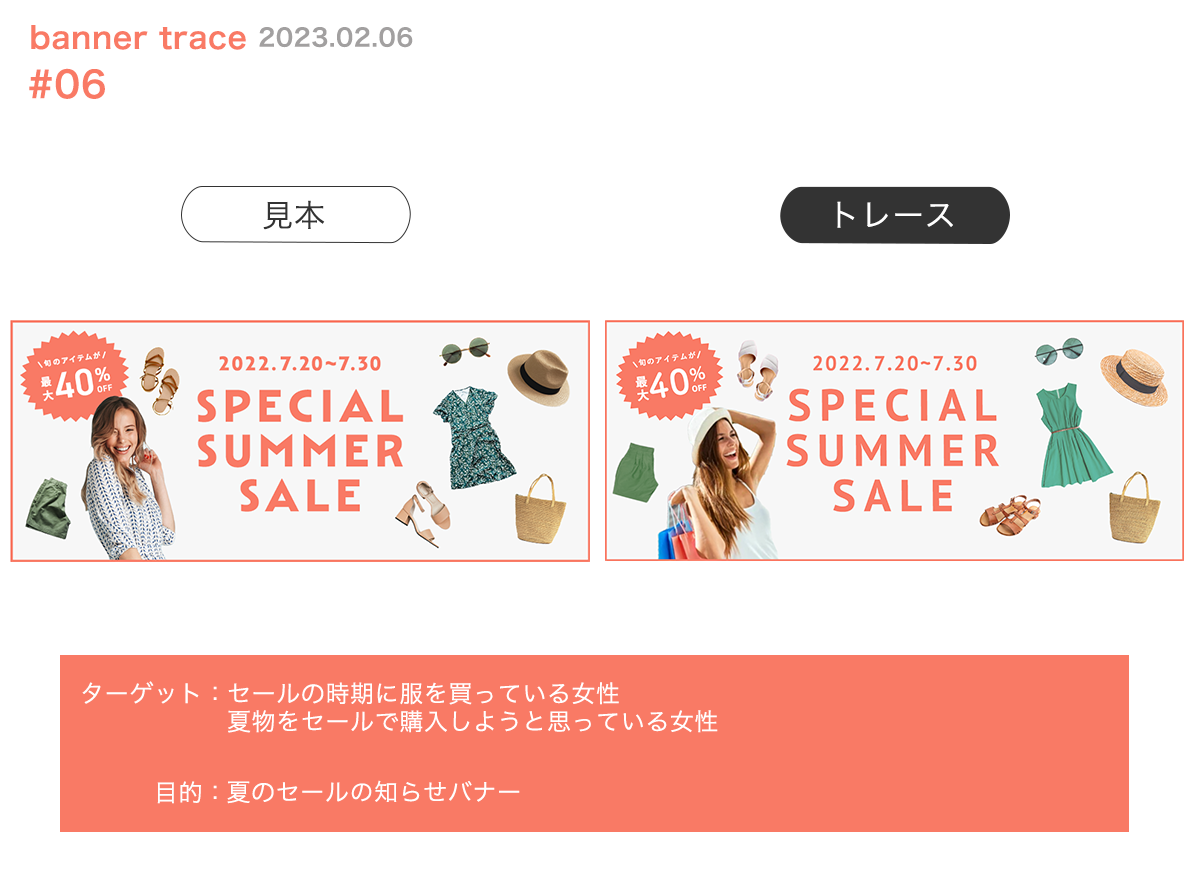Click the banner trace title text
The width and height of the screenshot is (1194, 891).
point(138,38)
